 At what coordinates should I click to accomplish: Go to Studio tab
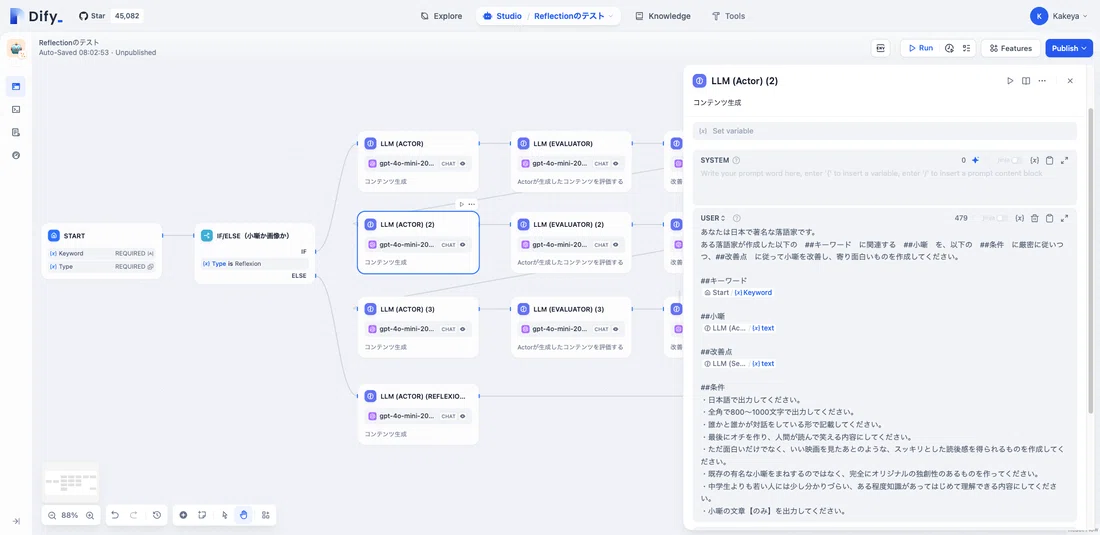502,16
